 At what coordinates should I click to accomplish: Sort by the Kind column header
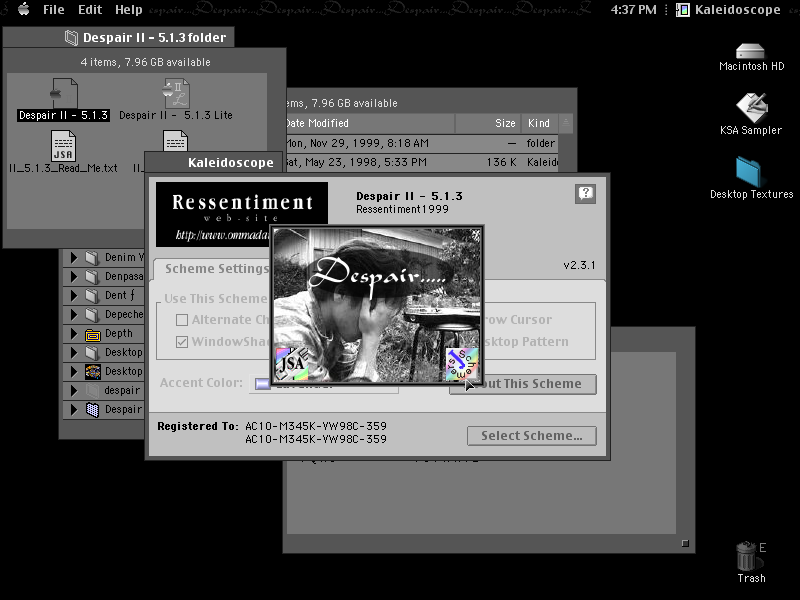[539, 123]
